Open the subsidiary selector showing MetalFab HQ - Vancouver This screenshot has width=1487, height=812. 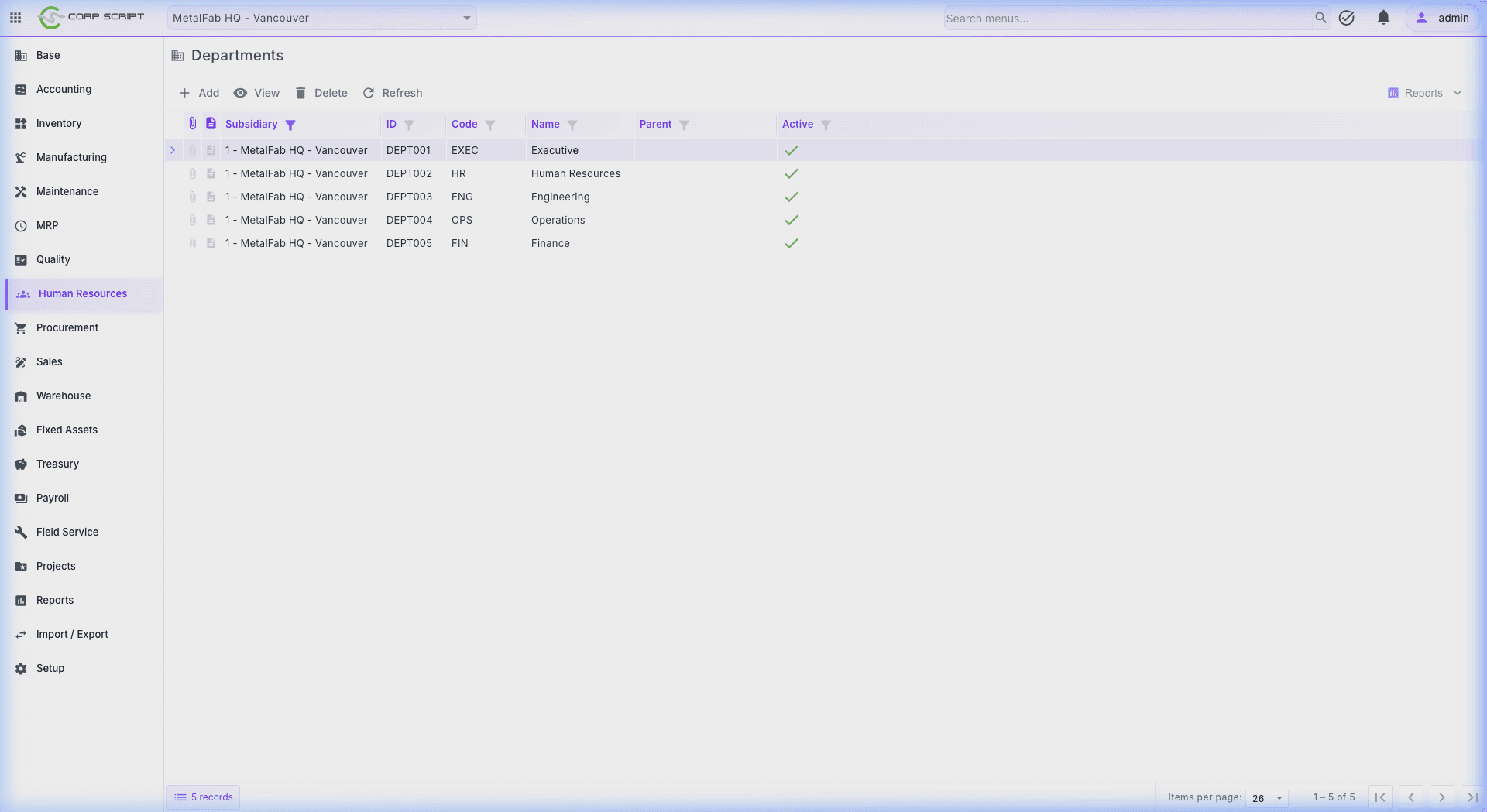pos(321,17)
